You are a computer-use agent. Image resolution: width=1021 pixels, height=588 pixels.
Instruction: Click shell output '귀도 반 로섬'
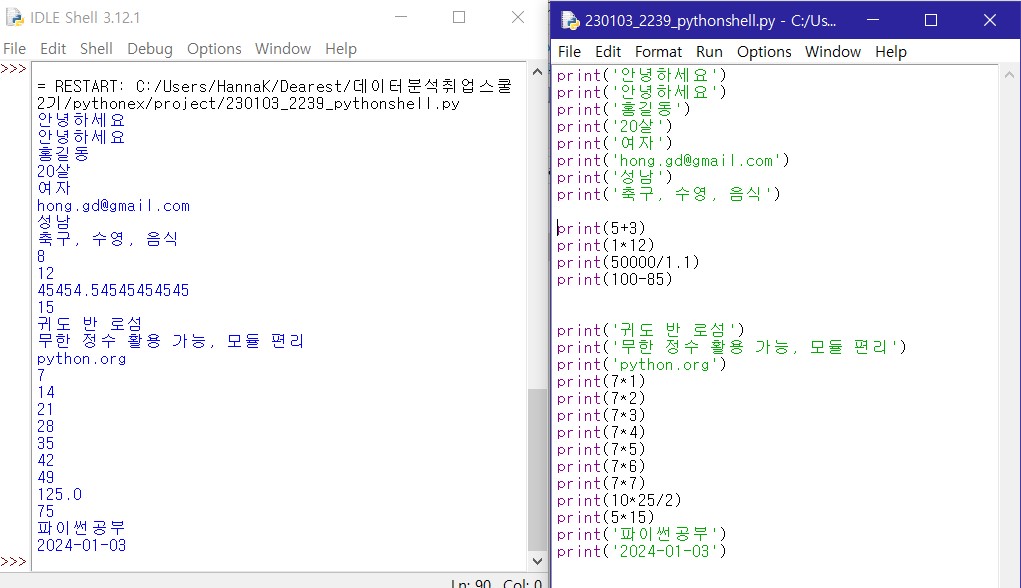pyautogui.click(x=89, y=324)
